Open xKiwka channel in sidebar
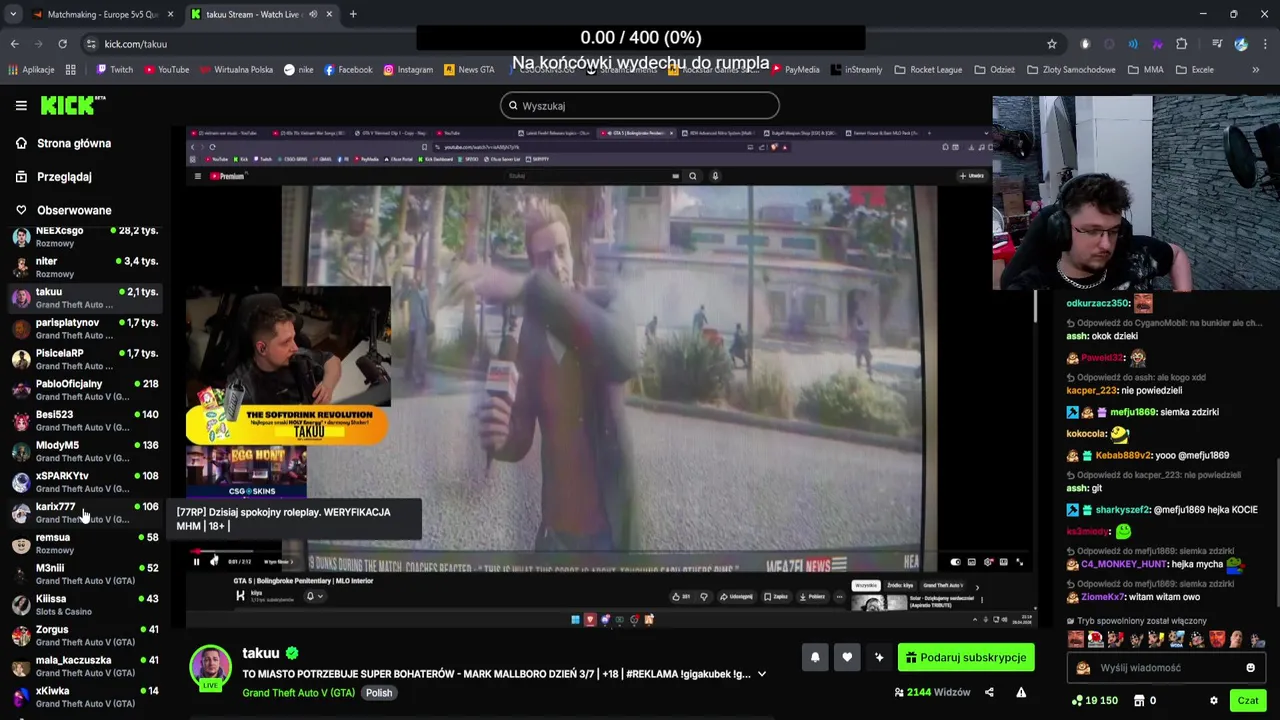Viewport: 1280px width, 720px height. (x=85, y=697)
